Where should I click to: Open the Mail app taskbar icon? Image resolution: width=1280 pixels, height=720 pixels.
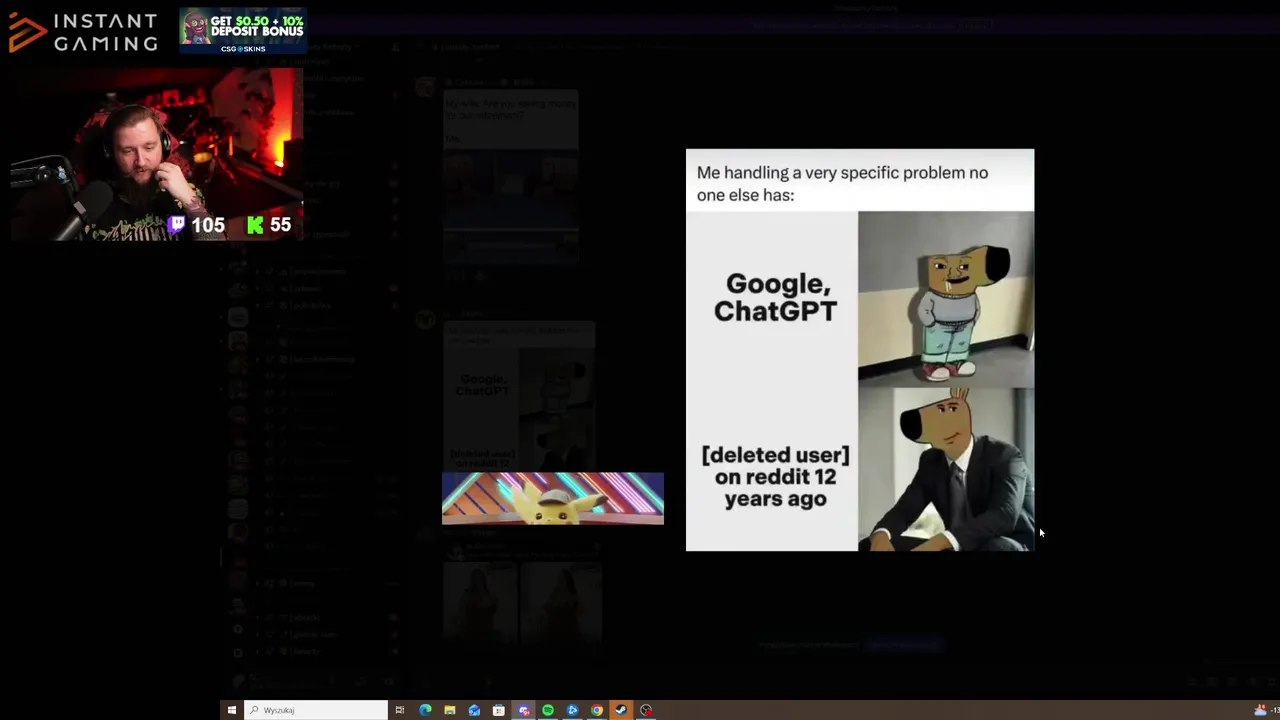pyautogui.click(x=474, y=710)
